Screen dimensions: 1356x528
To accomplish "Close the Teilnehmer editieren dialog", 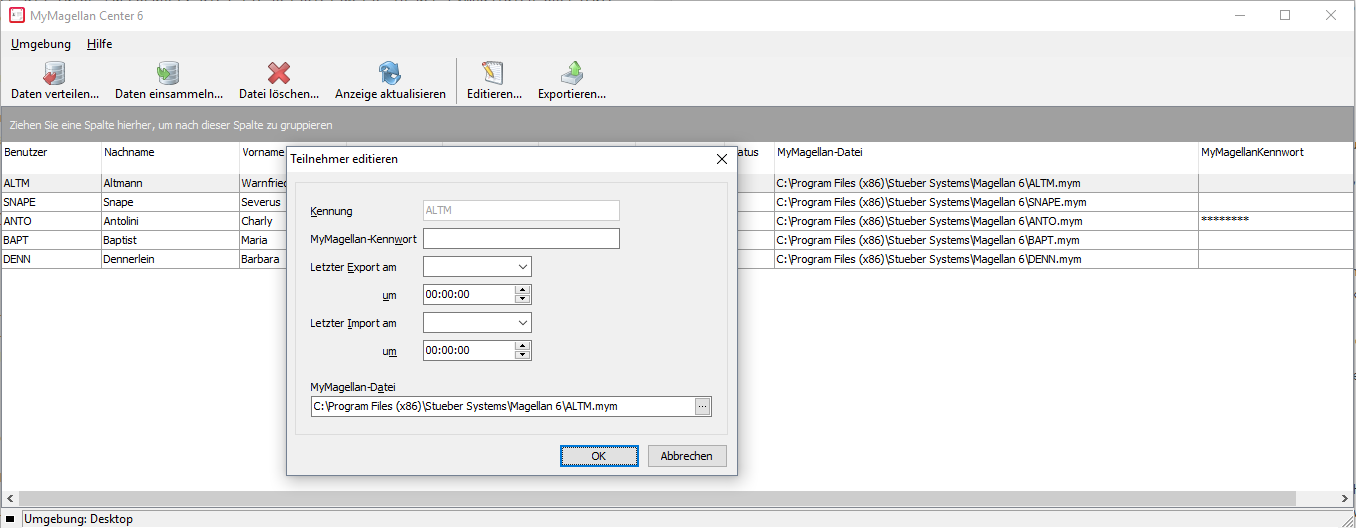I will [x=722, y=159].
